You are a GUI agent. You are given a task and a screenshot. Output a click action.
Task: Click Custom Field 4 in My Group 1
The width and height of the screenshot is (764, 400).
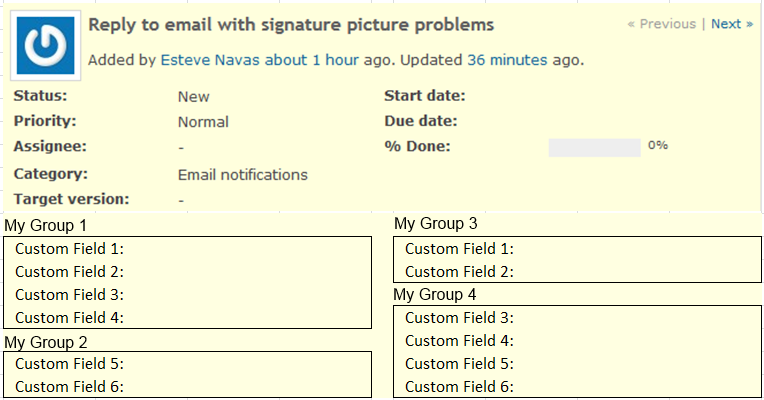(70, 318)
